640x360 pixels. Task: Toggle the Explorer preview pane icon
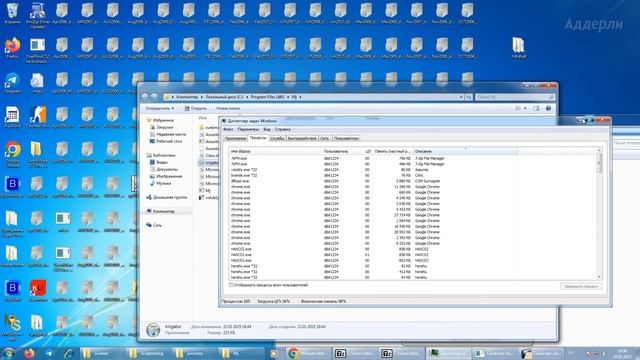[x=536, y=108]
